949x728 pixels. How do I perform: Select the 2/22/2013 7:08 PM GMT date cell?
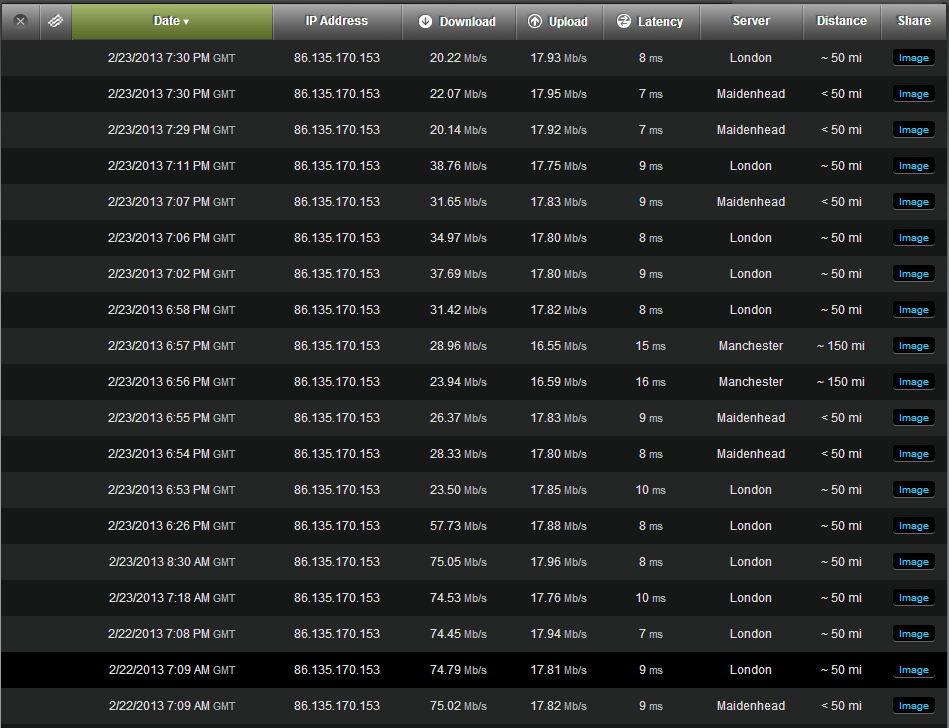coord(171,634)
